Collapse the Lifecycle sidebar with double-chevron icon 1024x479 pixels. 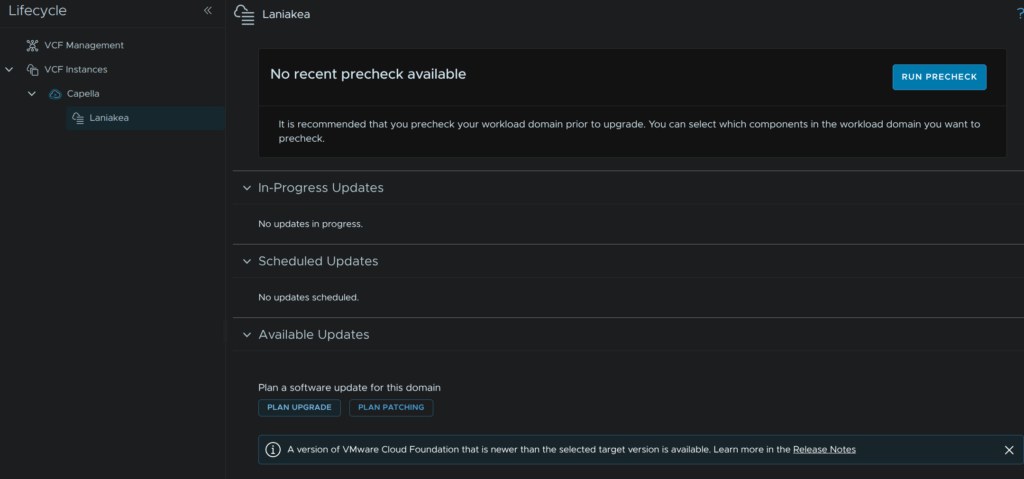[208, 11]
